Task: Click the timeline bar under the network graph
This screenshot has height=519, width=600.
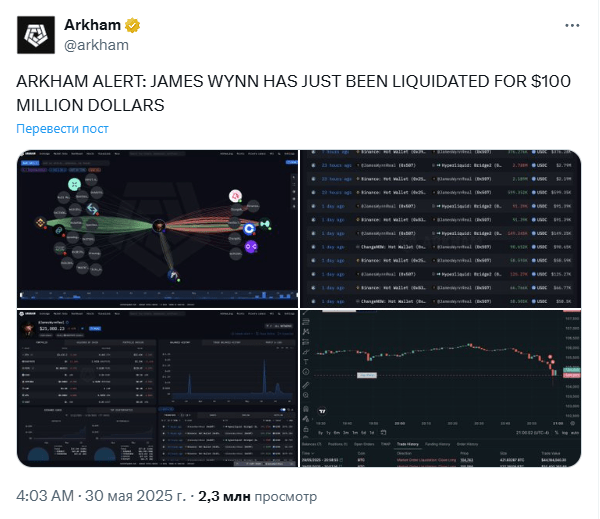Action: 158,295
